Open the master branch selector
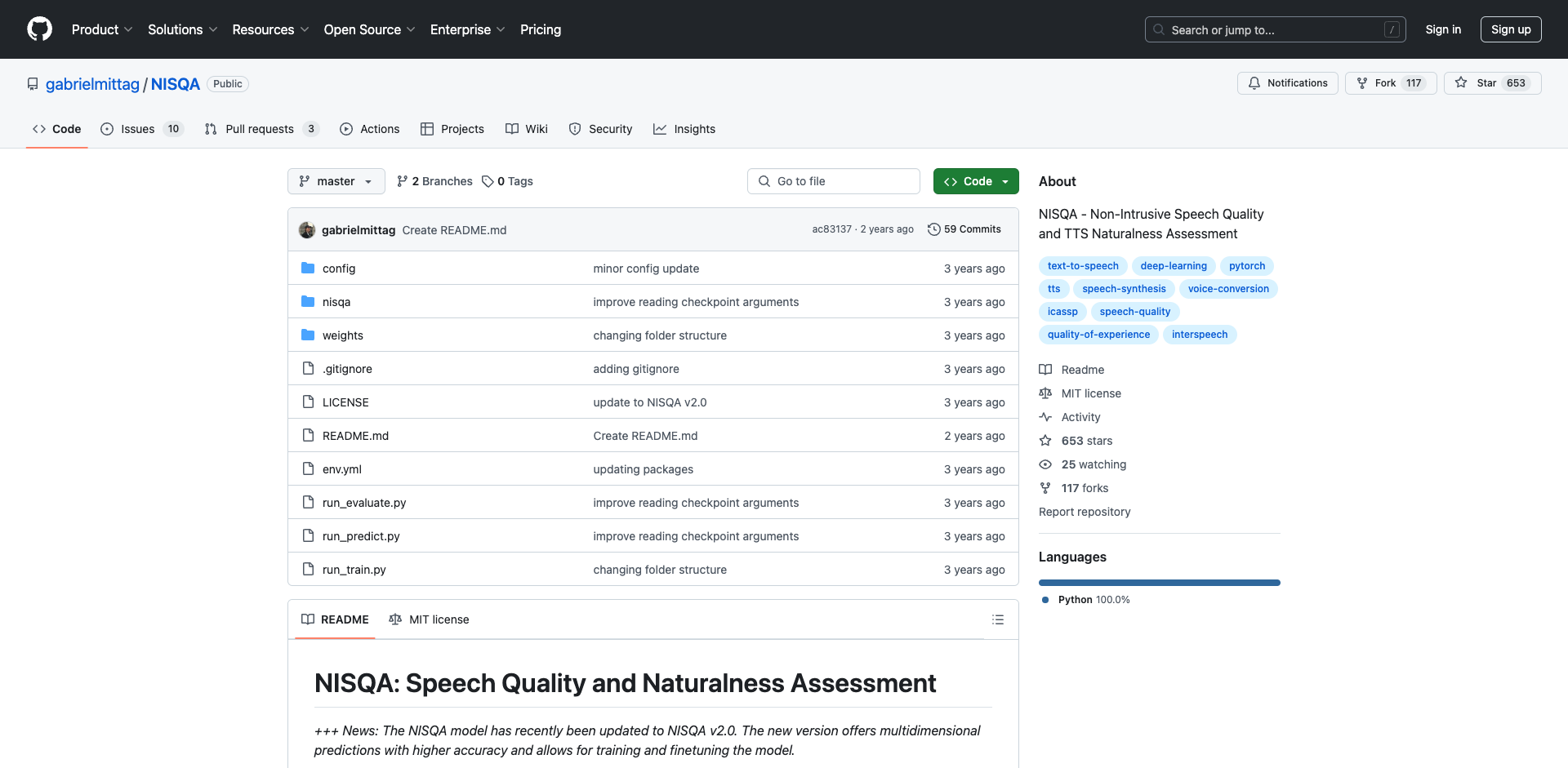 (336, 181)
